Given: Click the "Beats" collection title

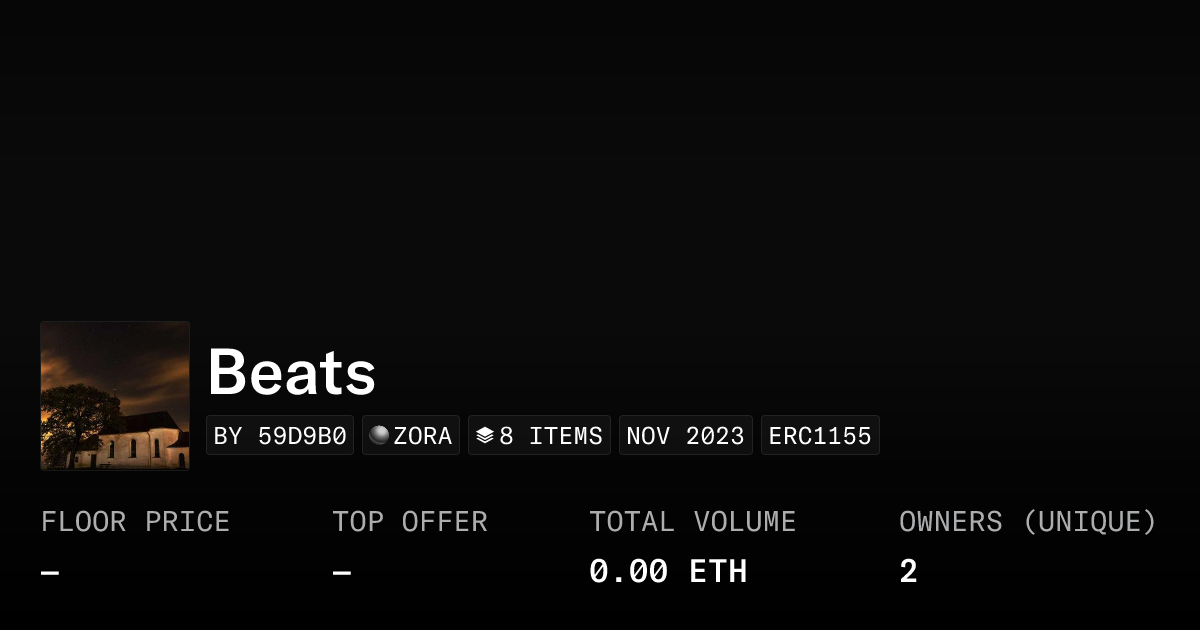Looking at the screenshot, I should [292, 372].
